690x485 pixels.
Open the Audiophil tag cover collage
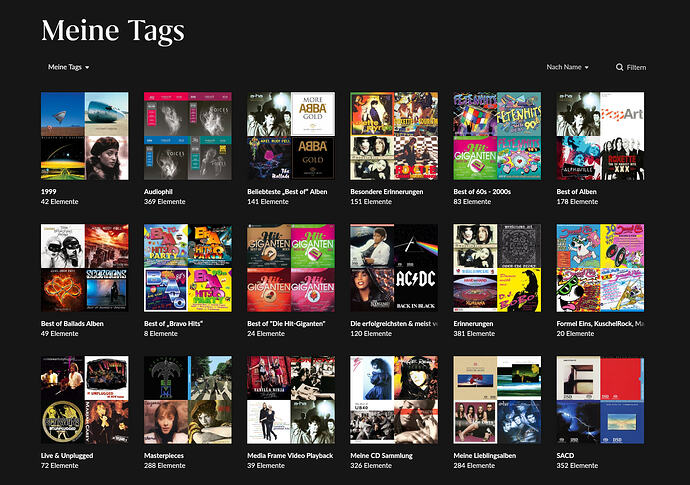pos(188,136)
